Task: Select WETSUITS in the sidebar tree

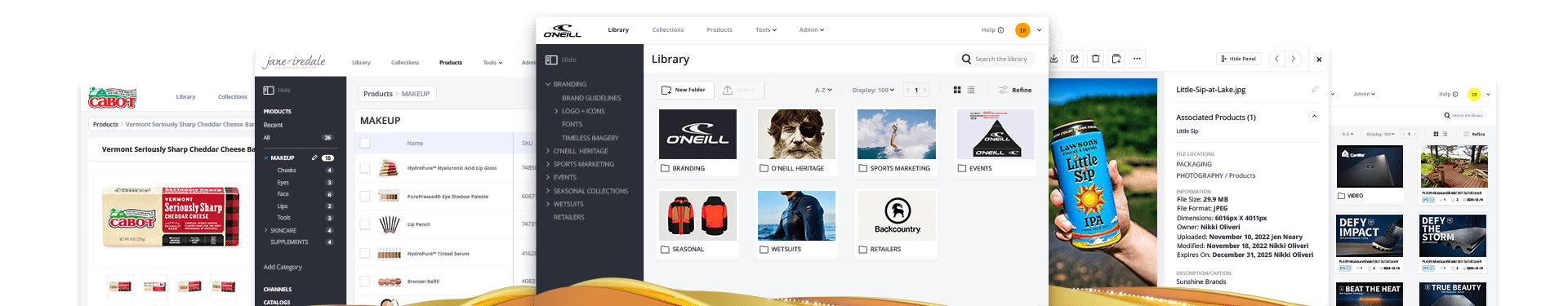Action: (x=568, y=204)
